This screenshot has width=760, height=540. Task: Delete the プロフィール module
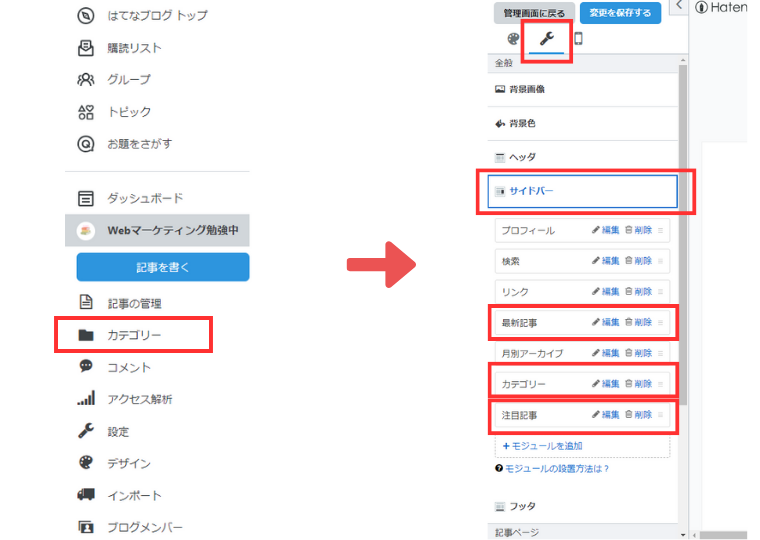[639, 230]
